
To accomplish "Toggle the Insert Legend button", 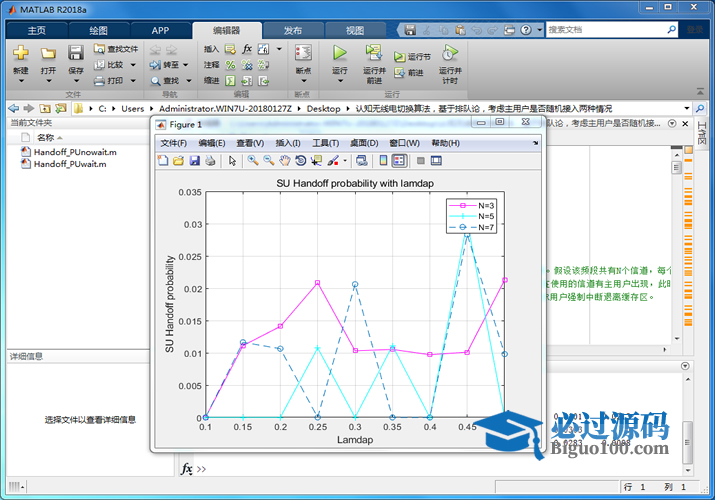I will tap(399, 160).
